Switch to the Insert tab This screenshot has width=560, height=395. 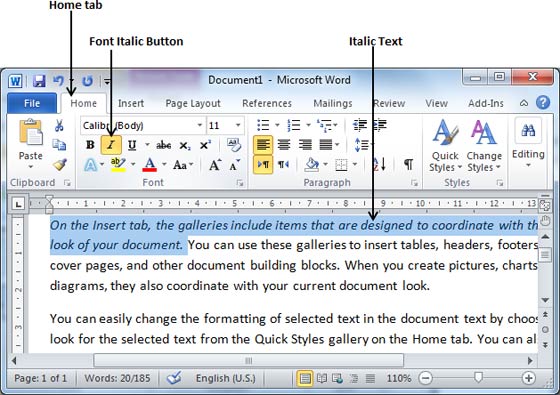point(131,103)
